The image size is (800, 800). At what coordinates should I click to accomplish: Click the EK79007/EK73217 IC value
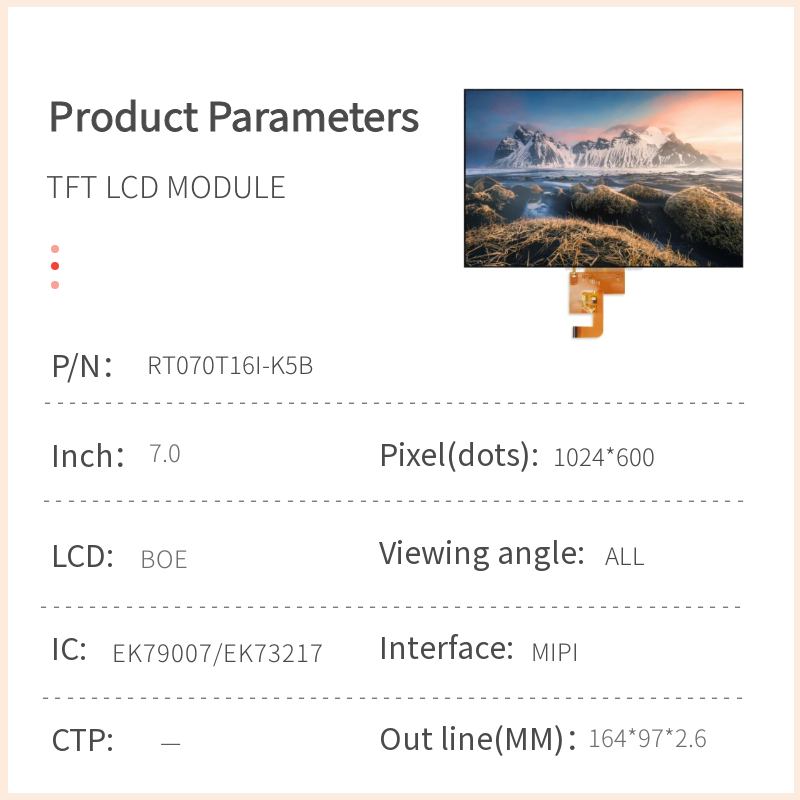coord(217,654)
